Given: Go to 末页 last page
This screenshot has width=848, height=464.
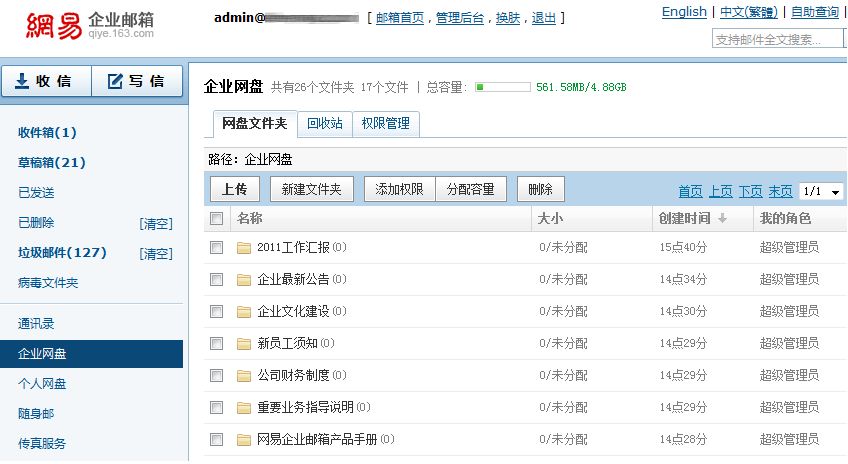Looking at the screenshot, I should pos(780,191).
